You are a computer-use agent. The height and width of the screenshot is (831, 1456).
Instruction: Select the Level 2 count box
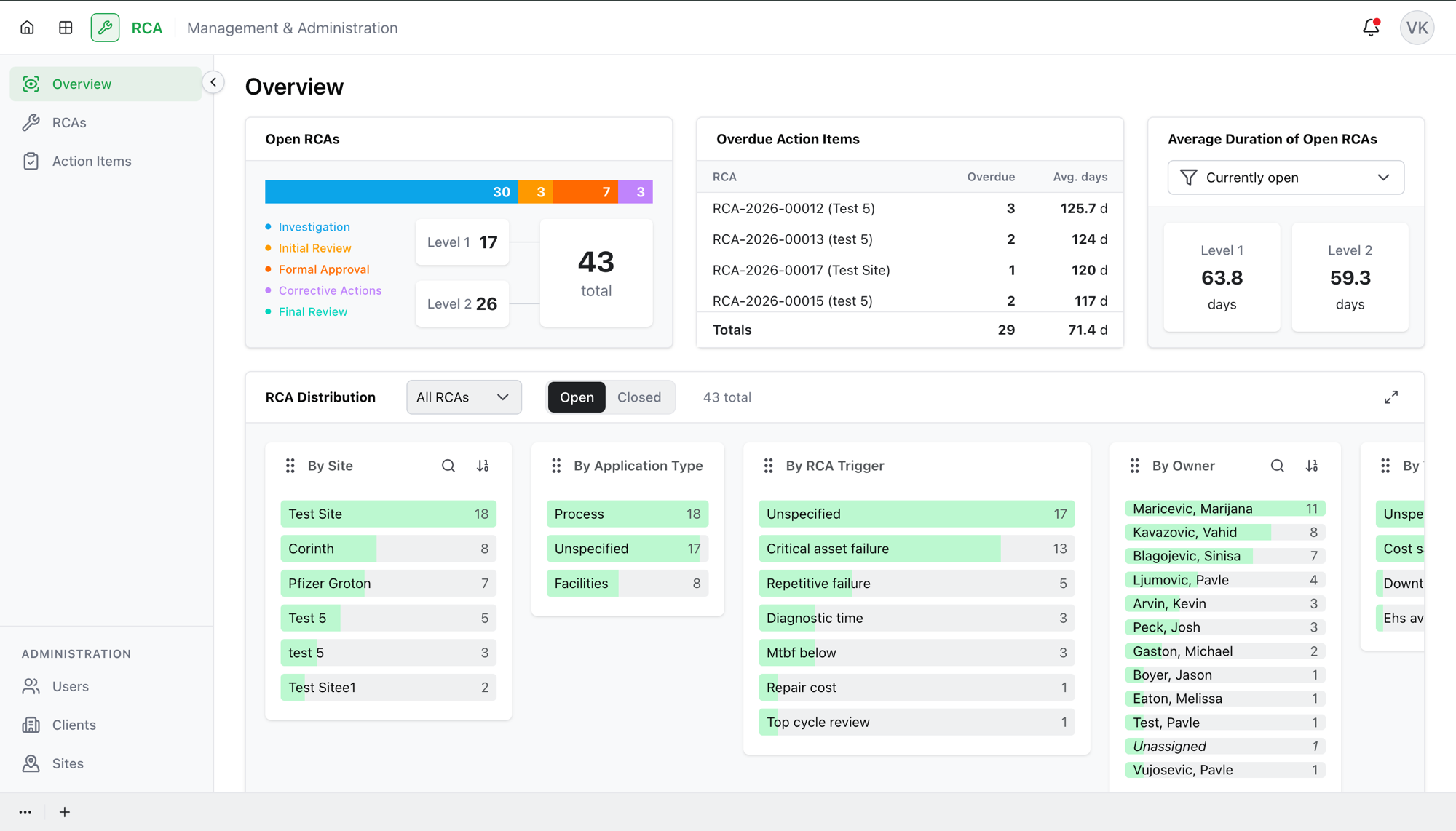(462, 303)
